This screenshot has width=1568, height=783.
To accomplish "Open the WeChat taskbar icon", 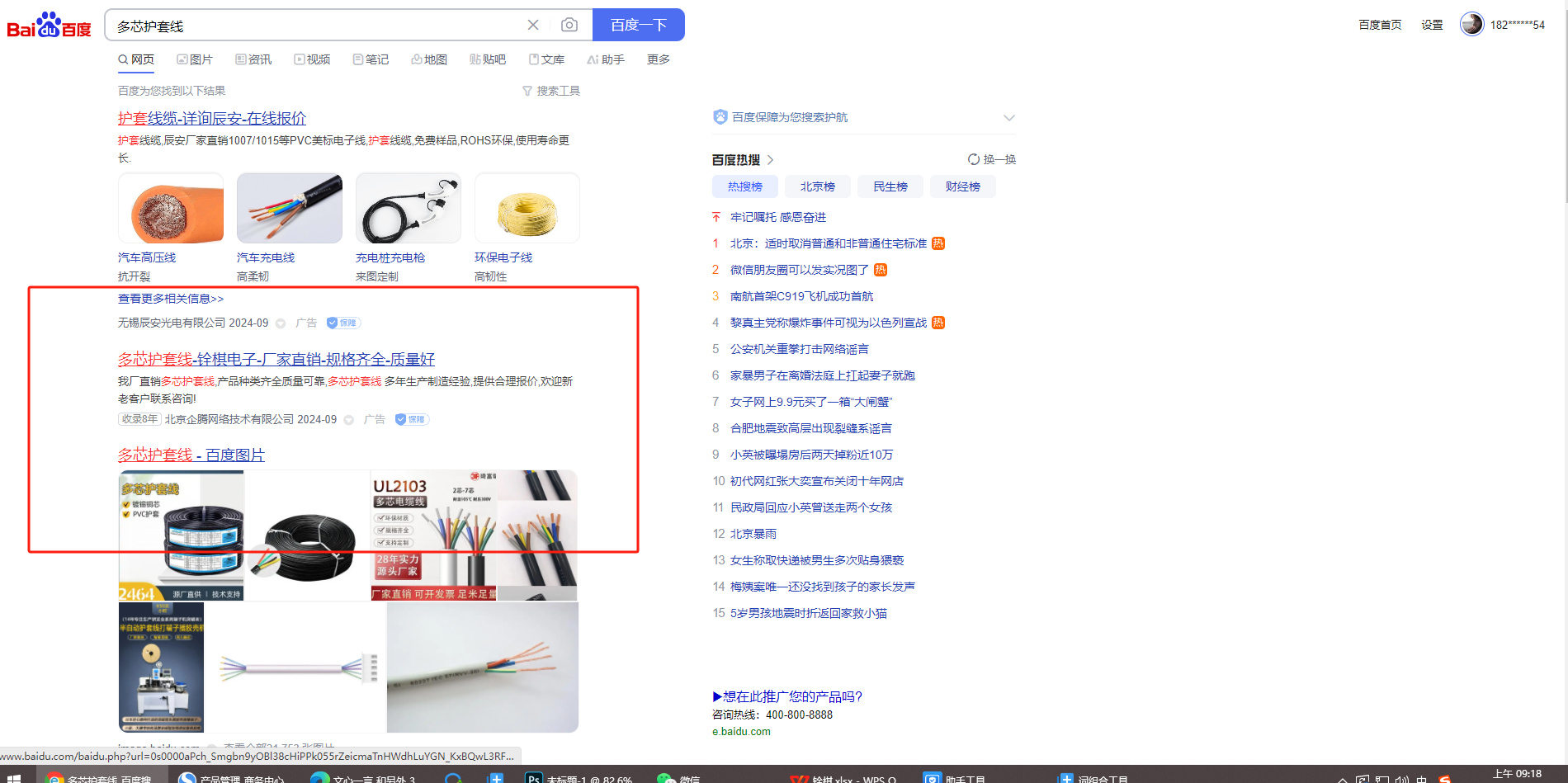I will click(x=666, y=778).
